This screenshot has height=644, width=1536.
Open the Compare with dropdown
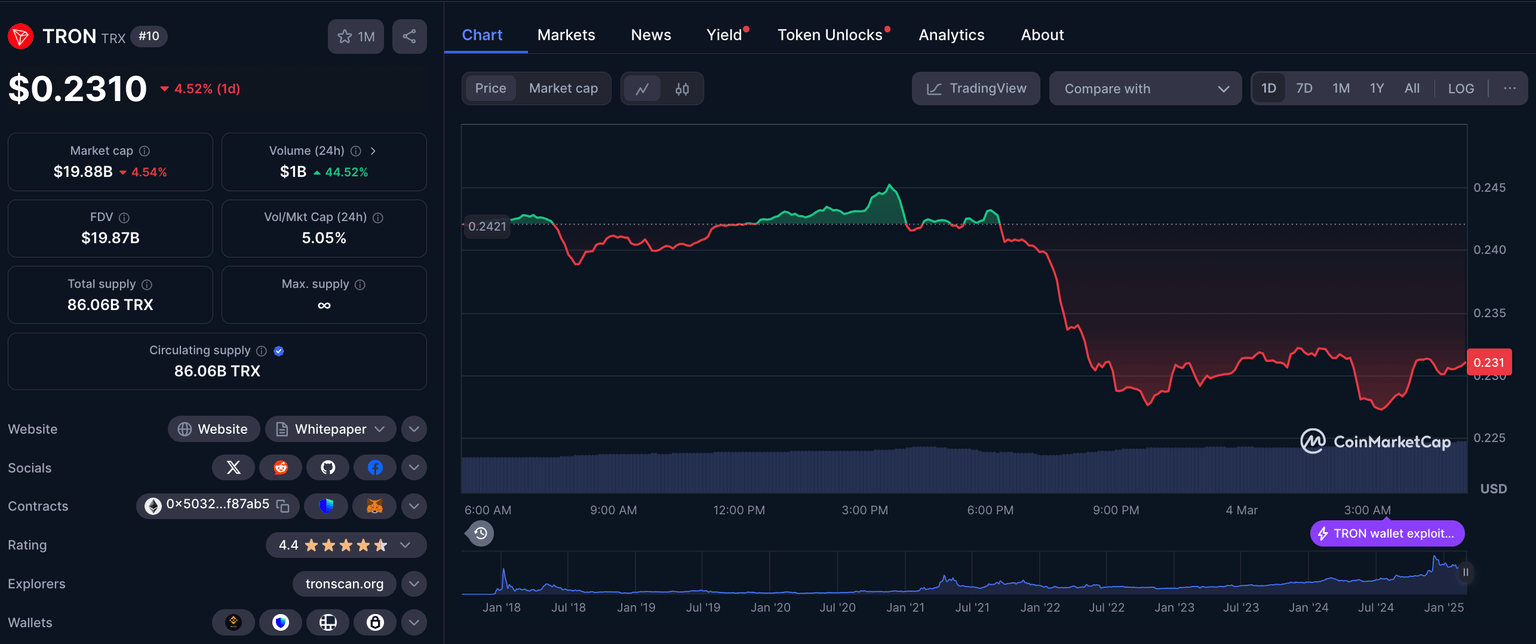tap(1145, 89)
